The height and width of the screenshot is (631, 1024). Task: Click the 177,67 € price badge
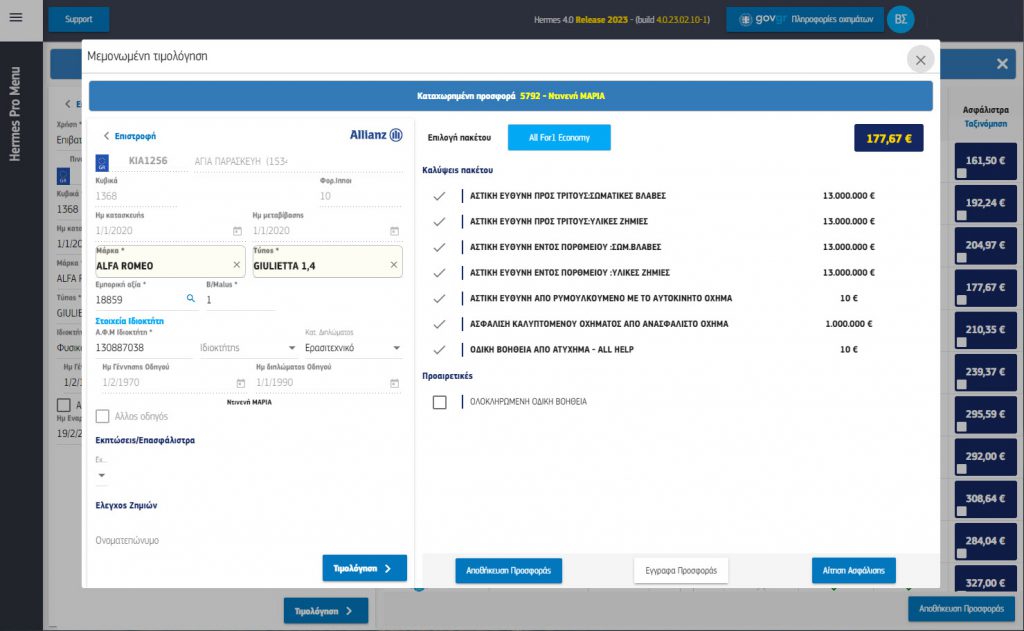pyautogui.click(x=888, y=138)
